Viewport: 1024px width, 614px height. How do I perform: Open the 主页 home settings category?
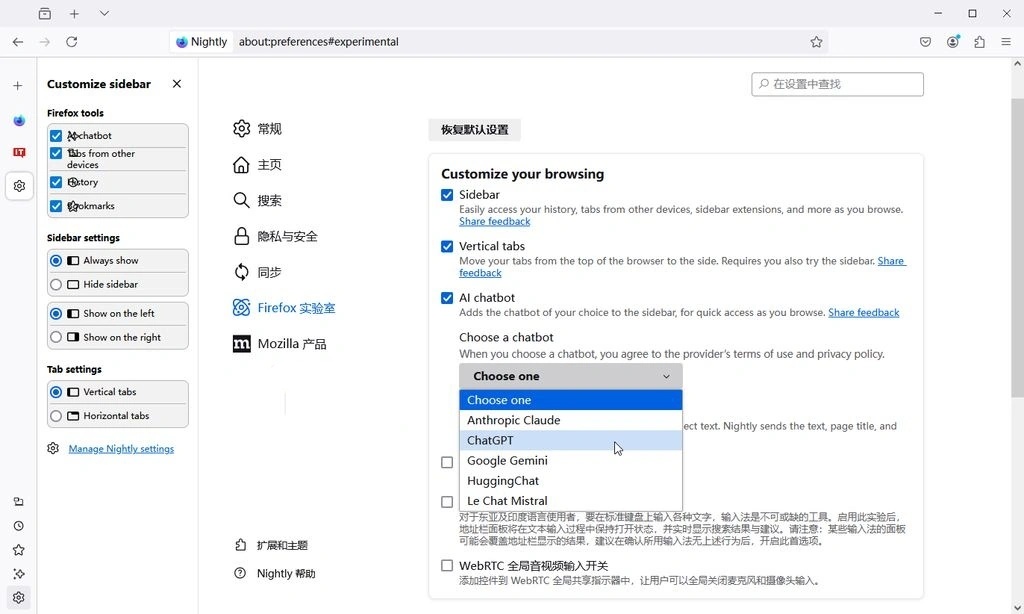tap(257, 165)
